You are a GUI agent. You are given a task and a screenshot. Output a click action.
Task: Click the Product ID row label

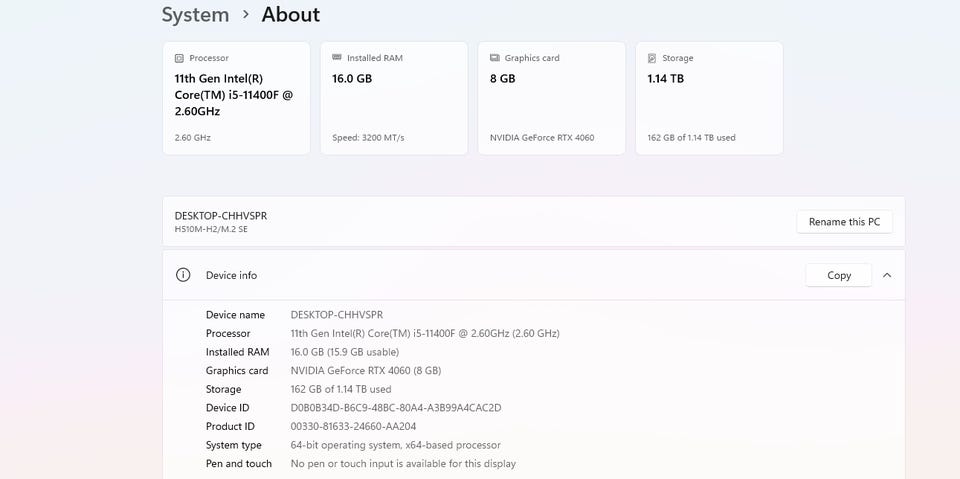click(x=230, y=426)
